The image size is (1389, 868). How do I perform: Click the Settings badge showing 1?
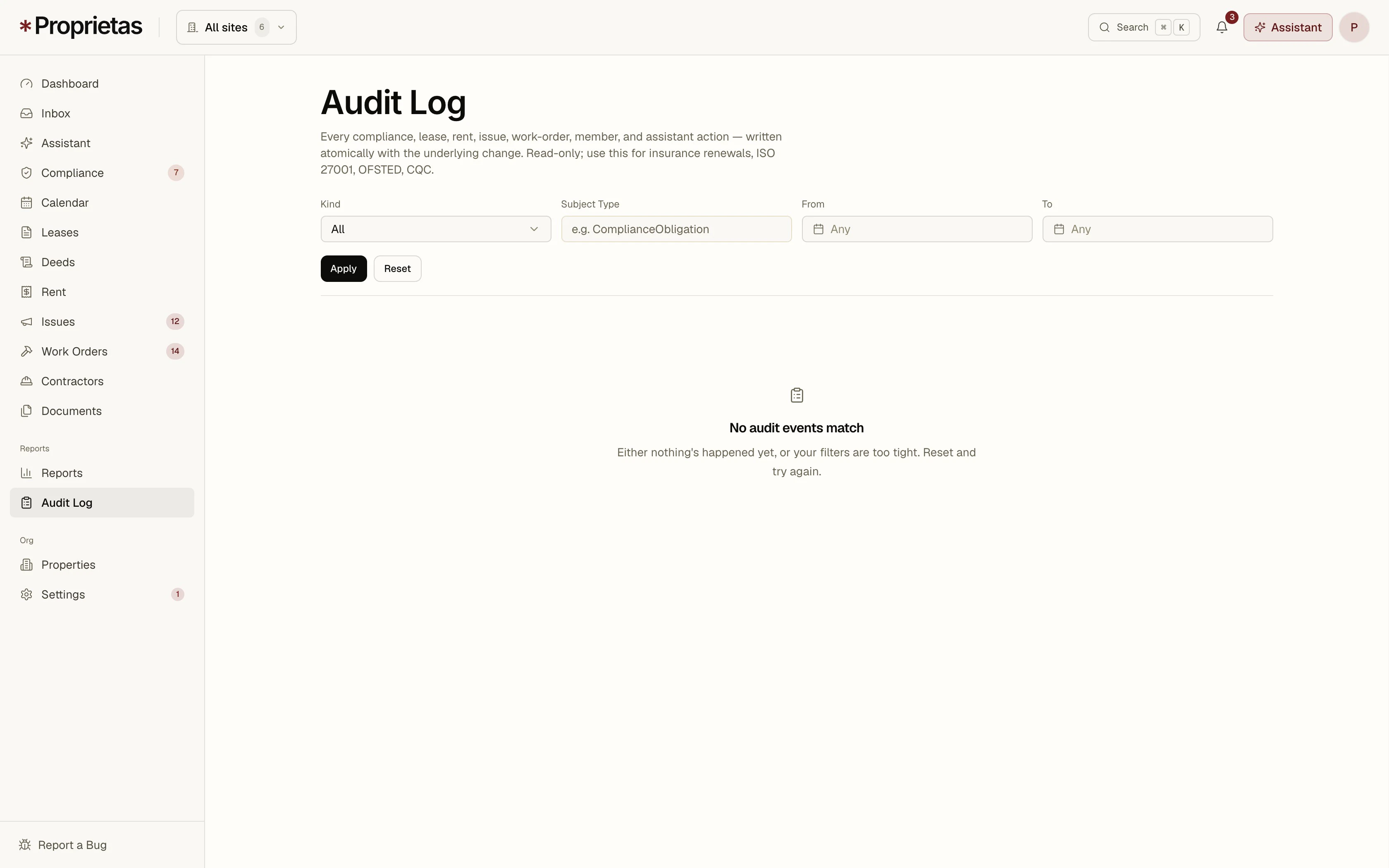click(x=178, y=594)
